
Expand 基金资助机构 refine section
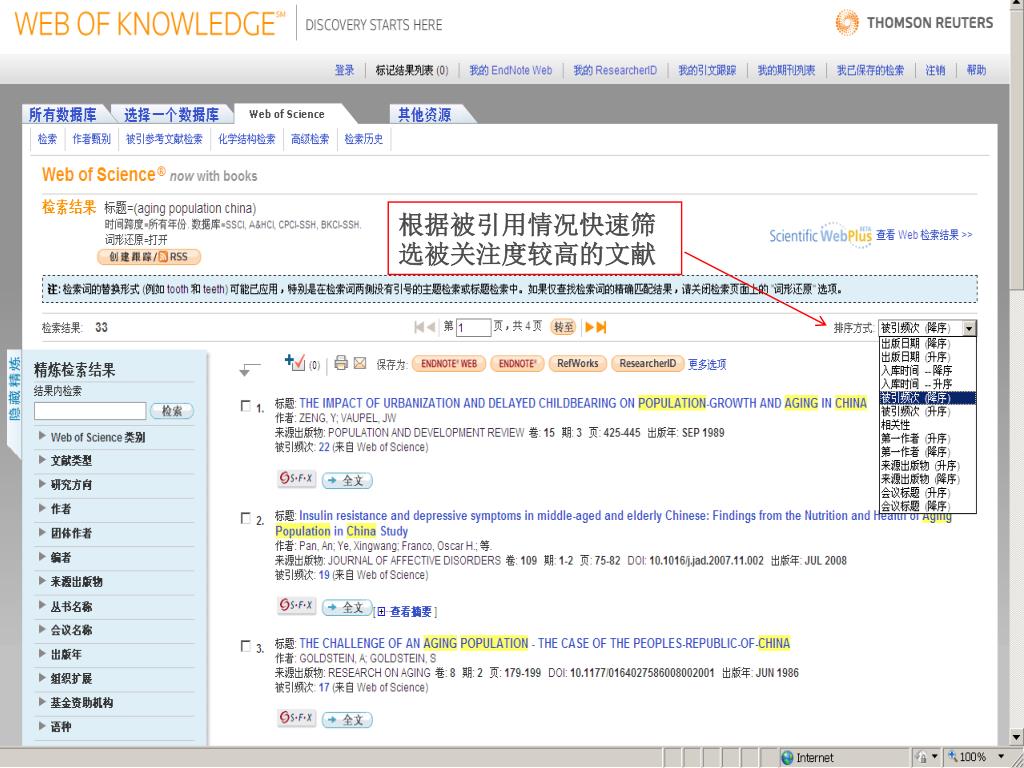[76, 703]
